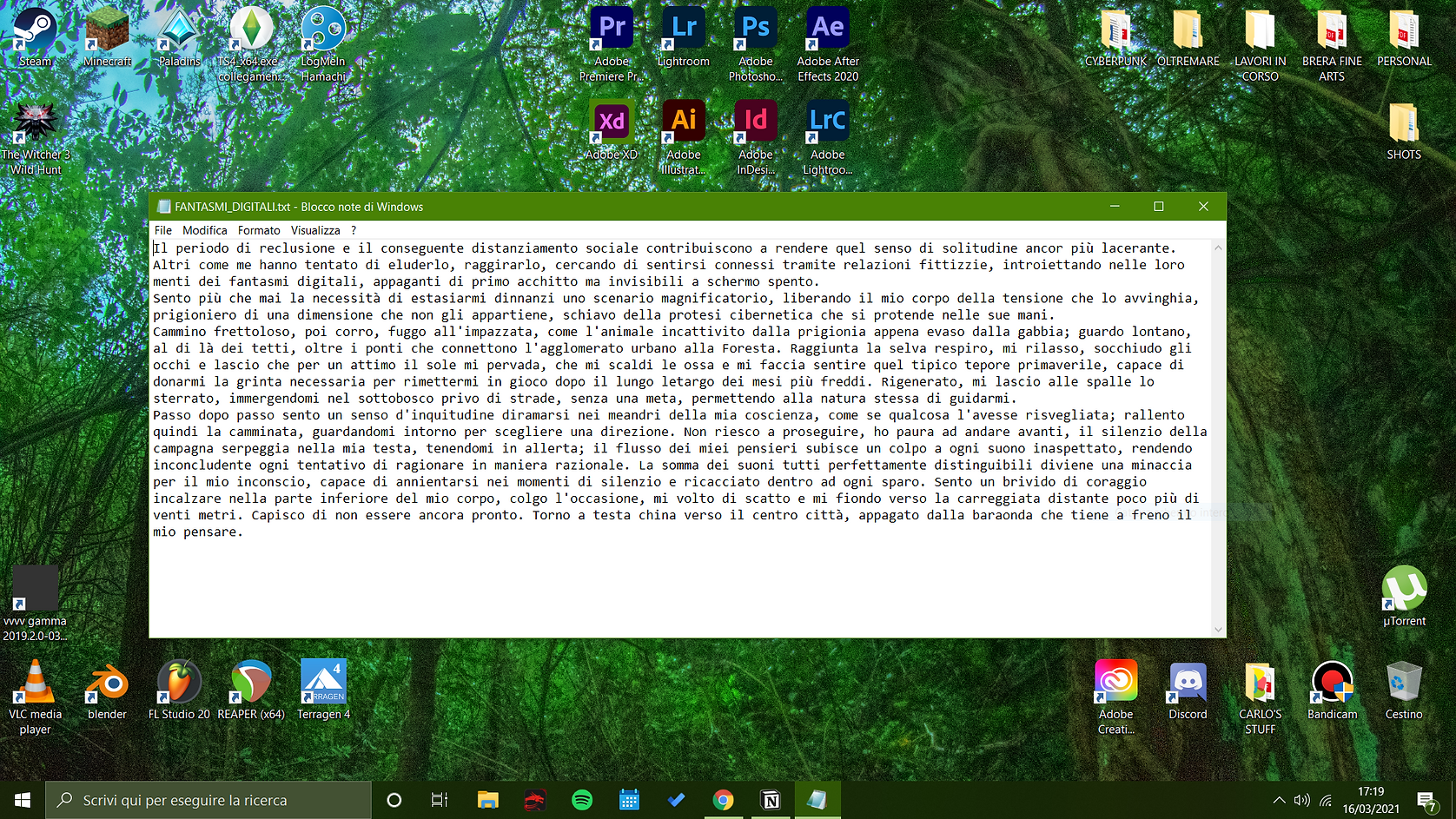Screen dimensions: 1456x819
Task: Select the Adobe Photoshop shortcut
Action: pos(756,43)
